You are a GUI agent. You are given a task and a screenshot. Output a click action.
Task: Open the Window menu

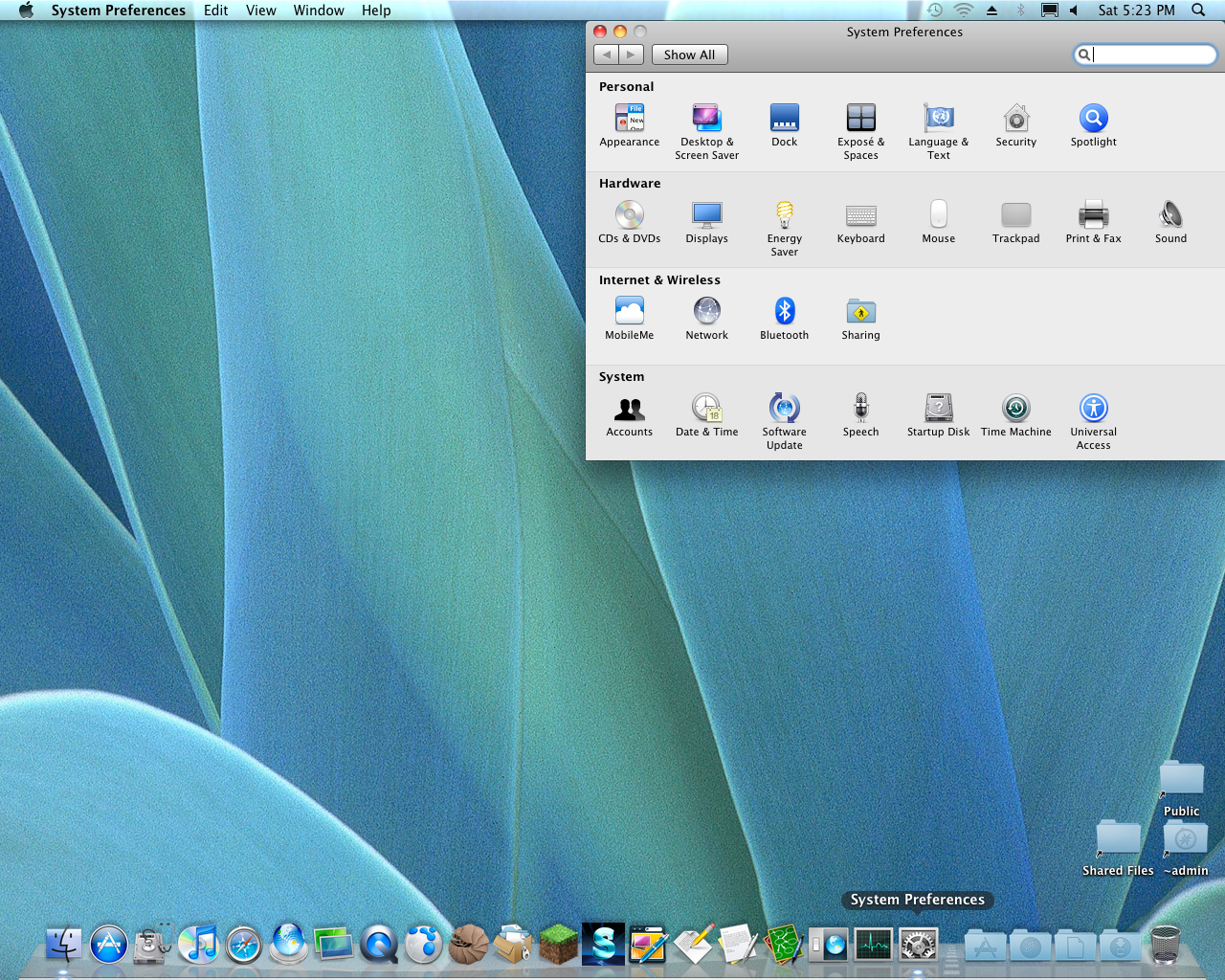click(319, 11)
